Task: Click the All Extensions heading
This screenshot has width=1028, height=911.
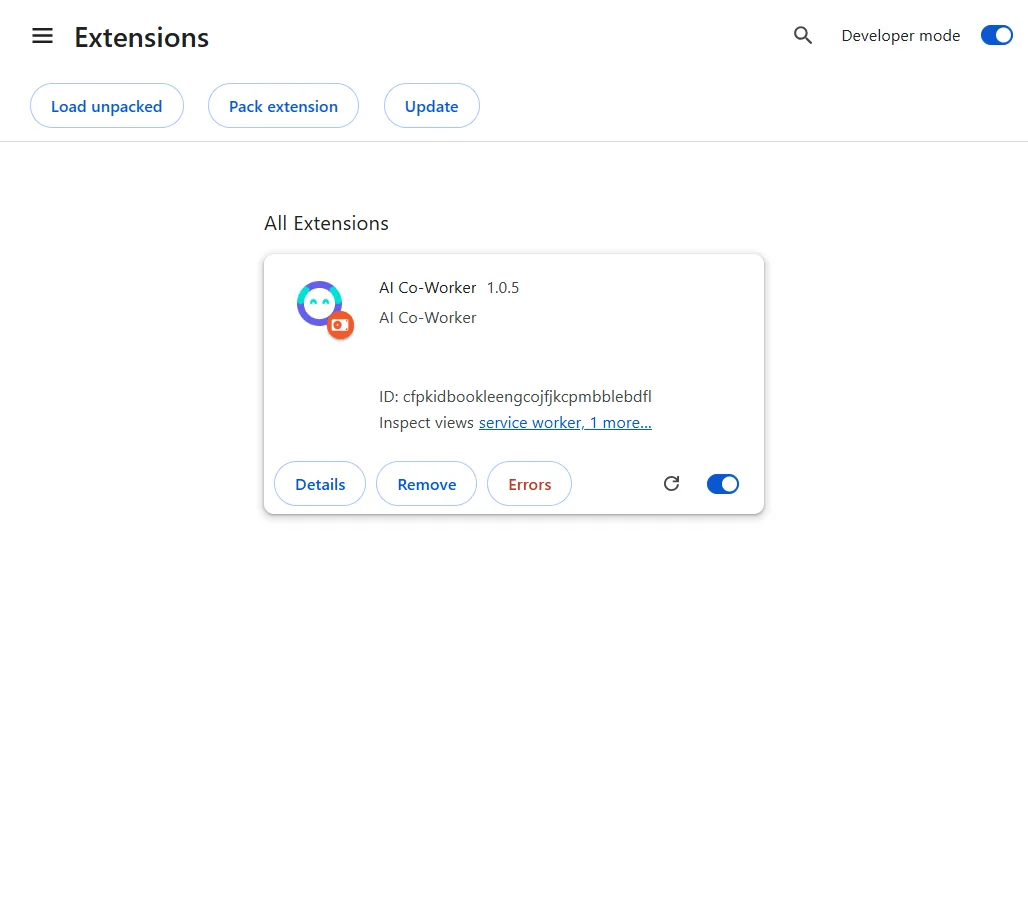Action: [326, 223]
